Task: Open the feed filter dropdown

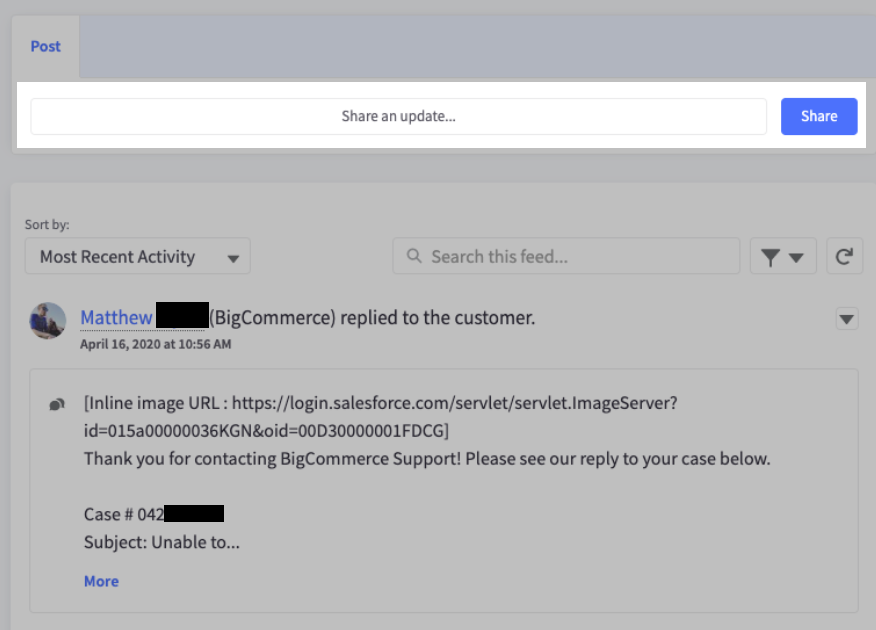Action: [x=783, y=256]
